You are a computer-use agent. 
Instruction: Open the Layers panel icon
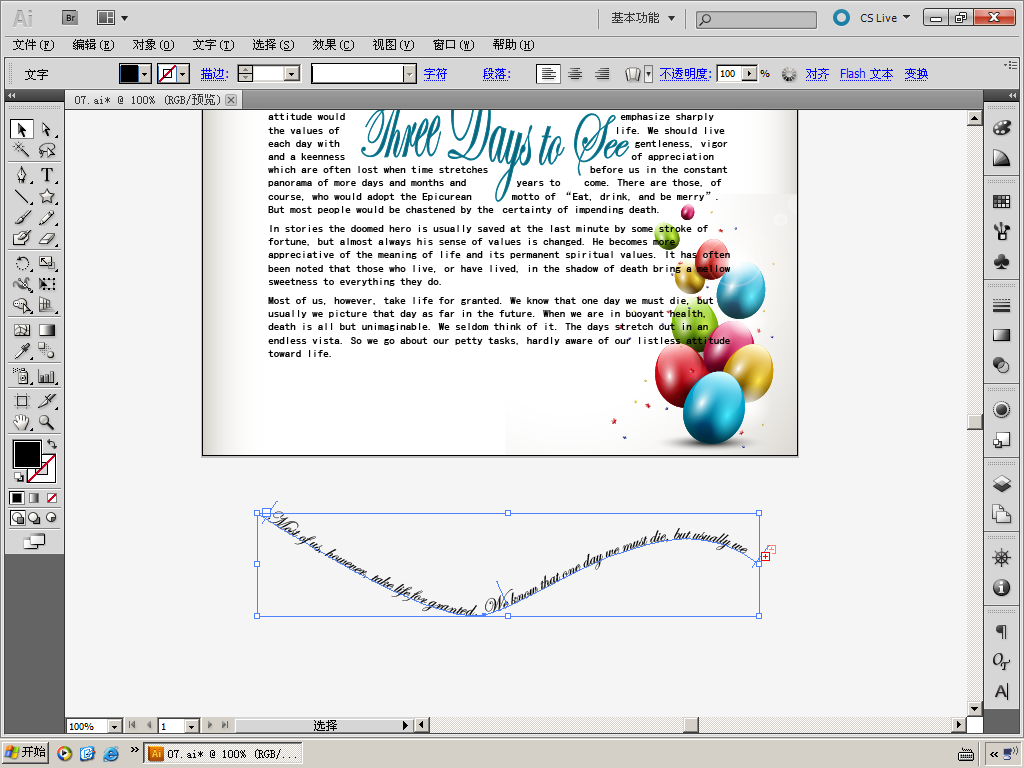[1001, 484]
